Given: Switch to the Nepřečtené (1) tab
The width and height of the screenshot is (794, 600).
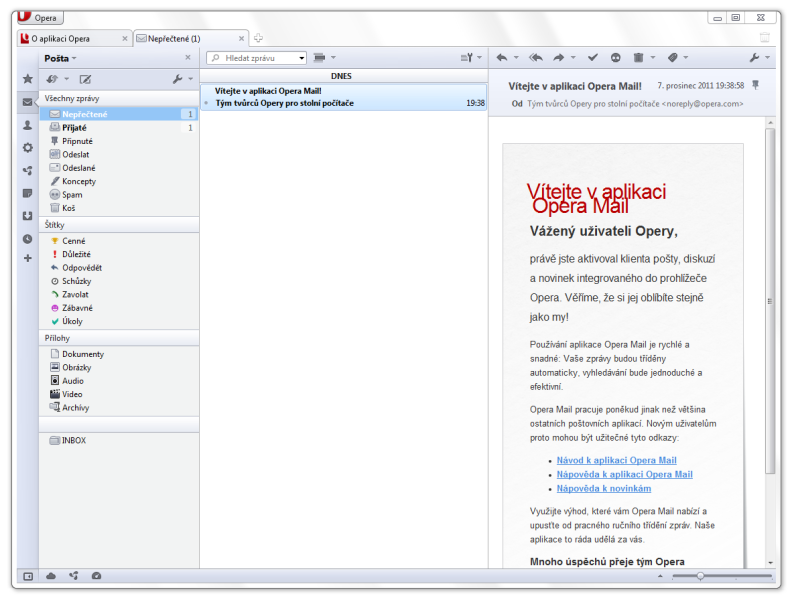Looking at the screenshot, I should (190, 38).
